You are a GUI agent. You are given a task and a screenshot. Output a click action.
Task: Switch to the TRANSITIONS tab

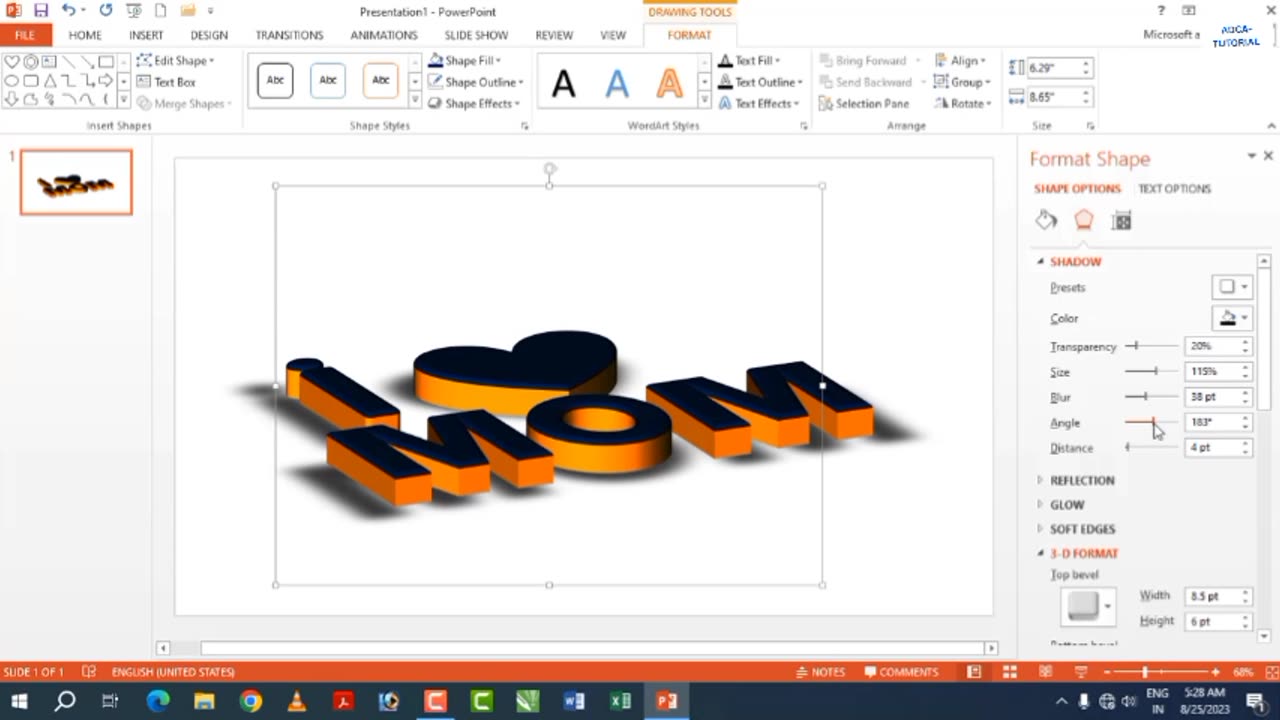point(289,35)
